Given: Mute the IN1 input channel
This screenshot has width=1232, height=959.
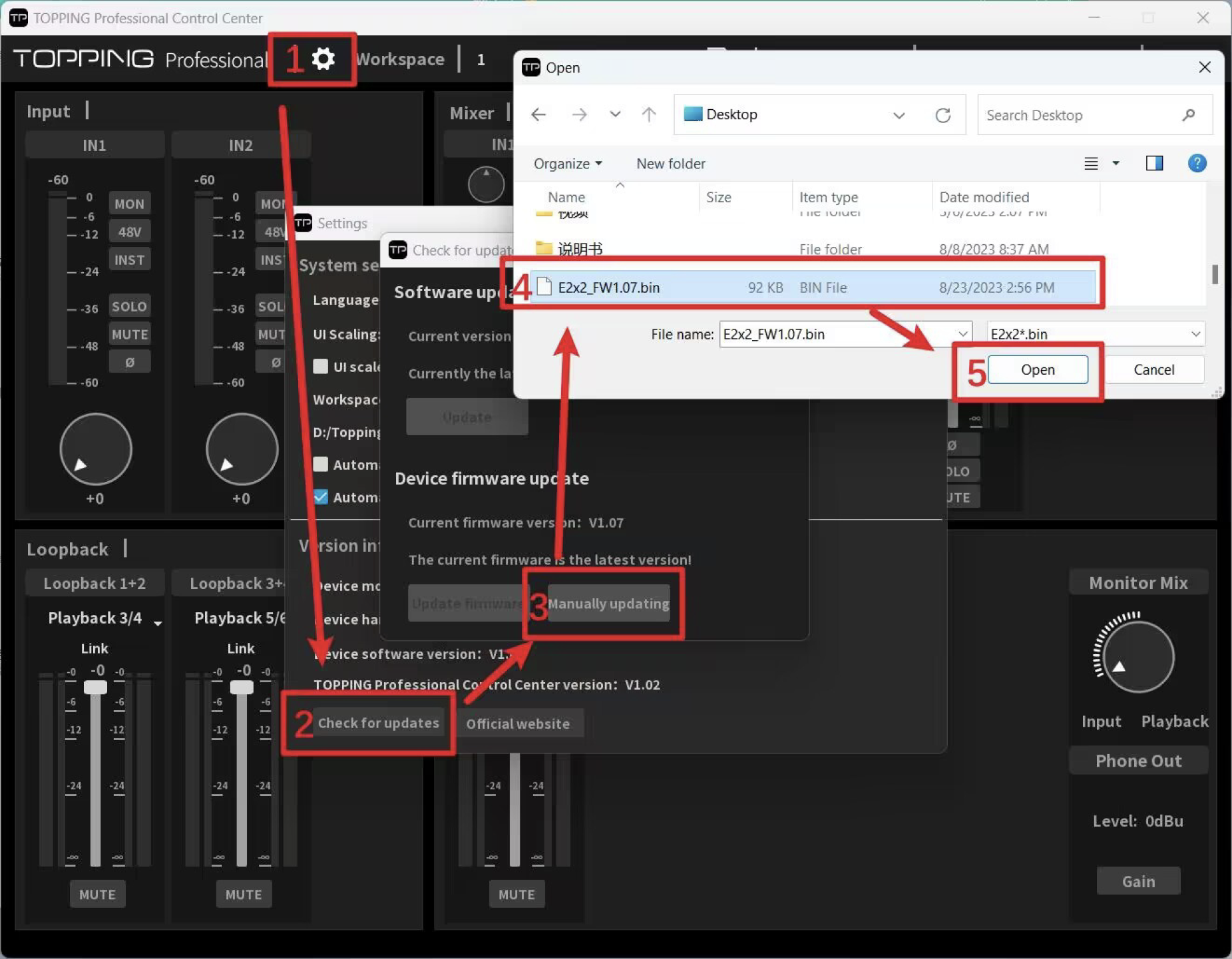Looking at the screenshot, I should (130, 334).
